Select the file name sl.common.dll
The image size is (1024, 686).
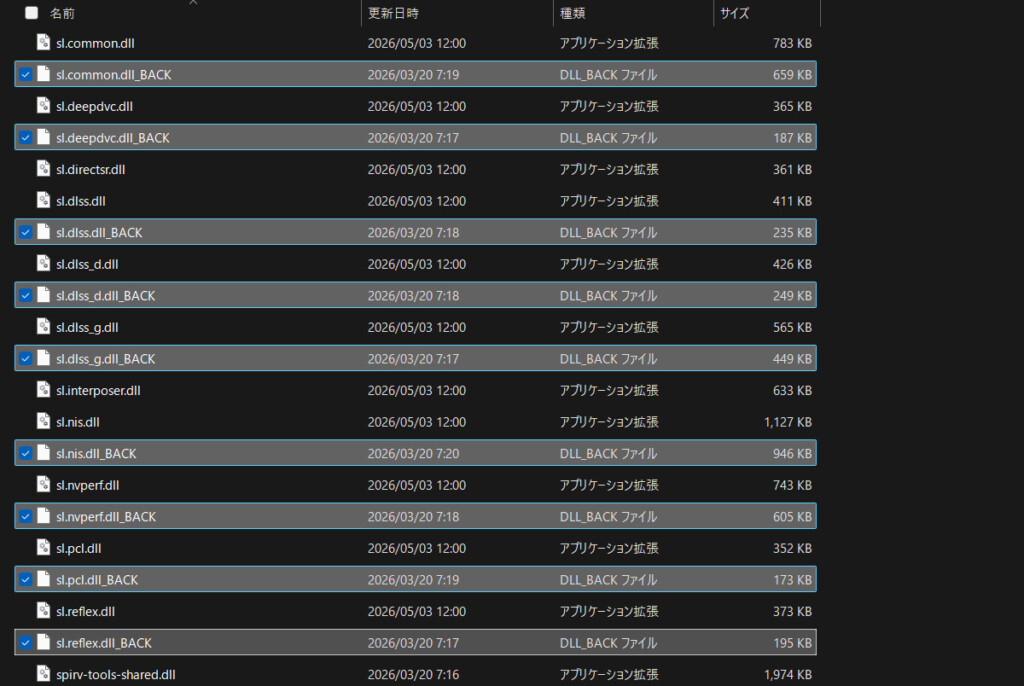(95, 43)
